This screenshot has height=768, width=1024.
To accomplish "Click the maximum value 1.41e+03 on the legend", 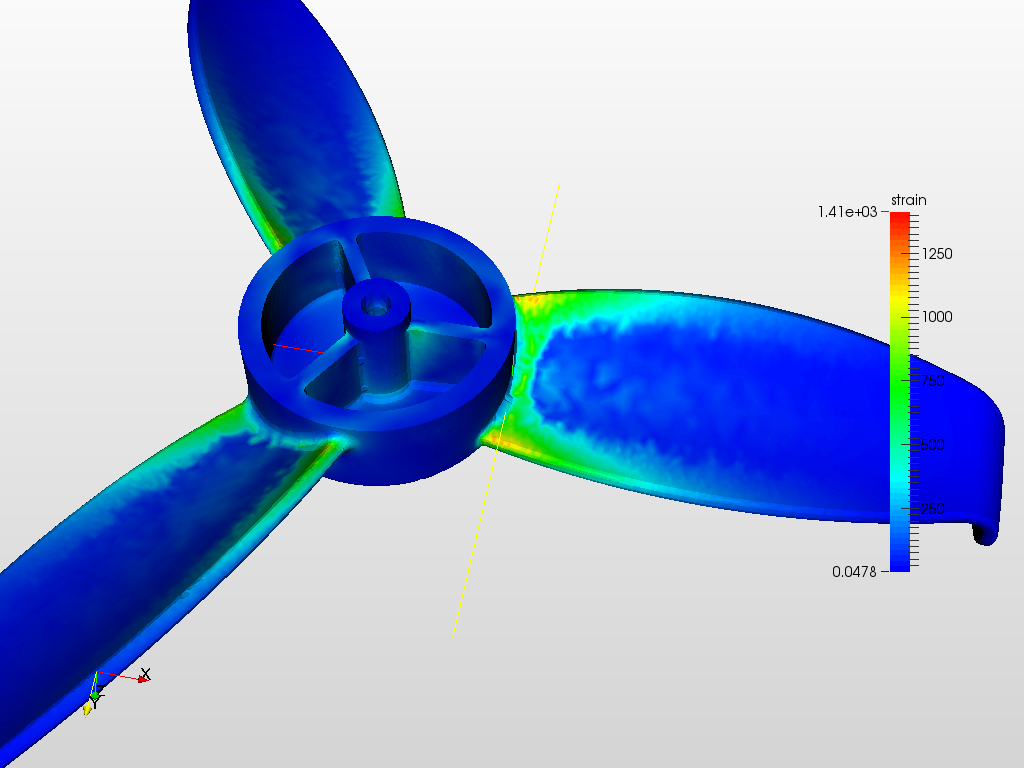I will coord(845,212).
